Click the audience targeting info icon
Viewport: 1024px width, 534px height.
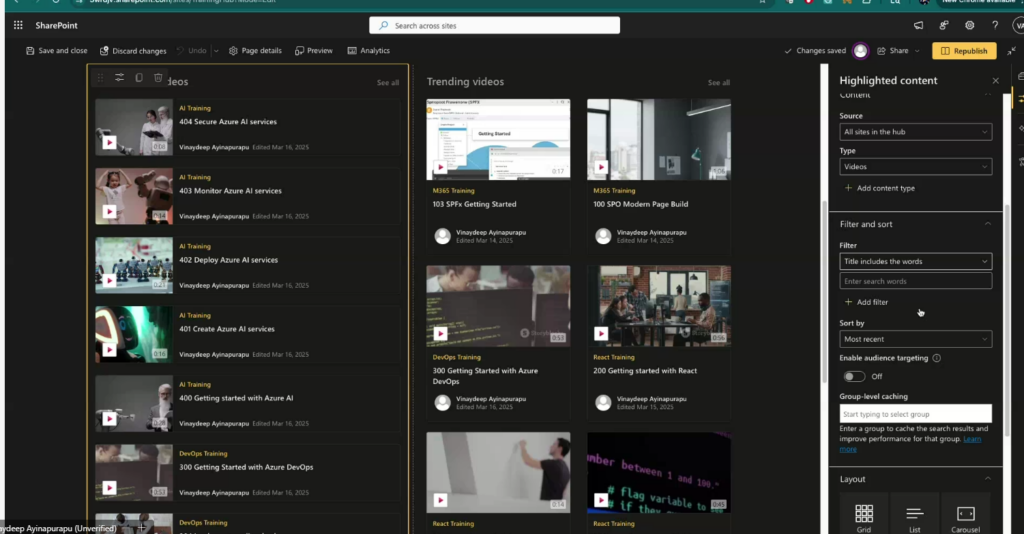(x=936, y=358)
